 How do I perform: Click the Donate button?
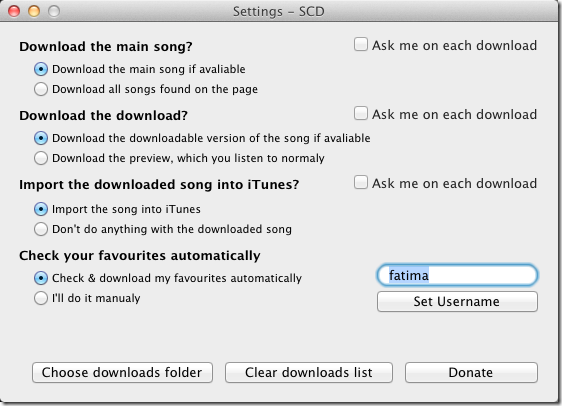[471, 372]
